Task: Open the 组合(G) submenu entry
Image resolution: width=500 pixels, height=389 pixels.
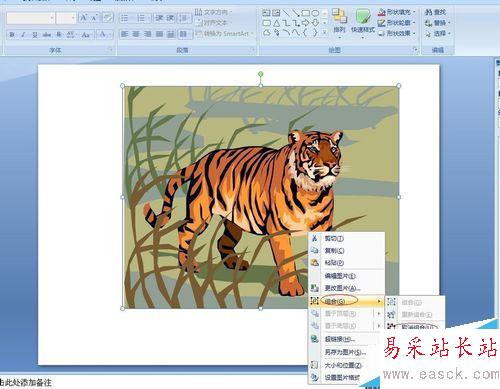Action: point(347,301)
